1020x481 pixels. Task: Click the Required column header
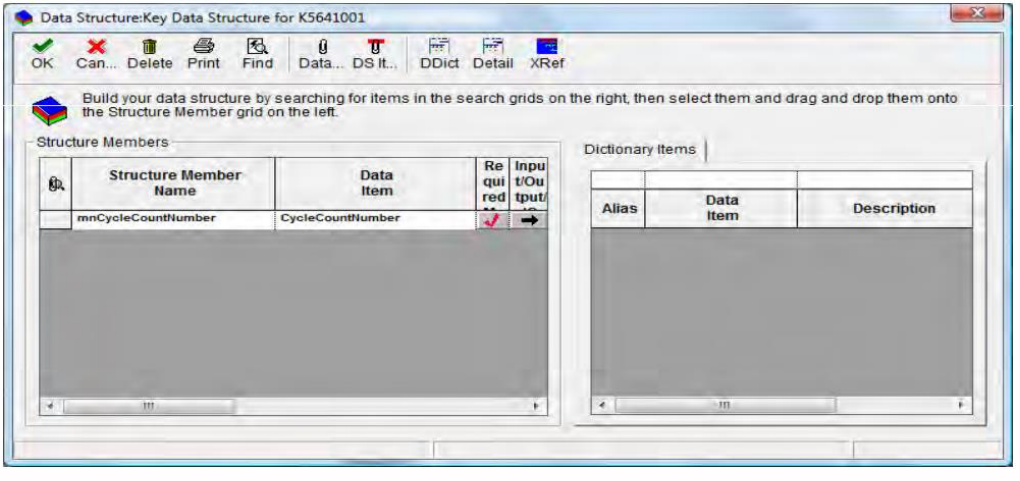pos(492,184)
